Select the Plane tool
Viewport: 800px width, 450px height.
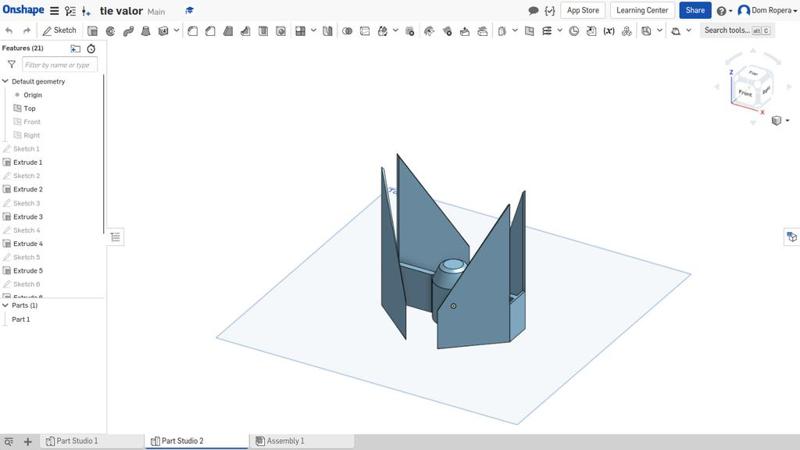coord(530,31)
